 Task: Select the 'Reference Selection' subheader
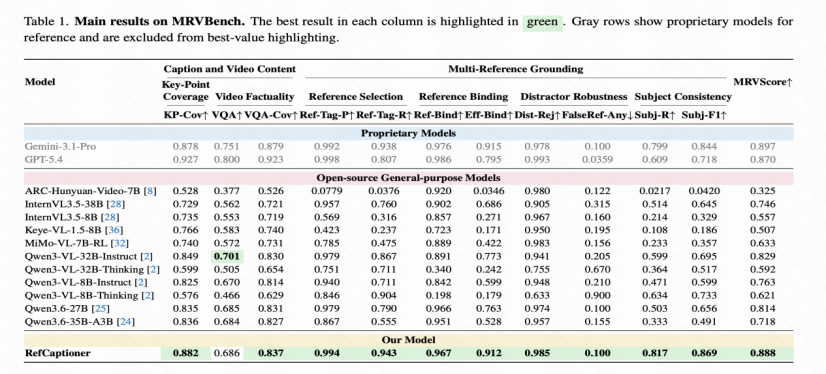(356, 97)
